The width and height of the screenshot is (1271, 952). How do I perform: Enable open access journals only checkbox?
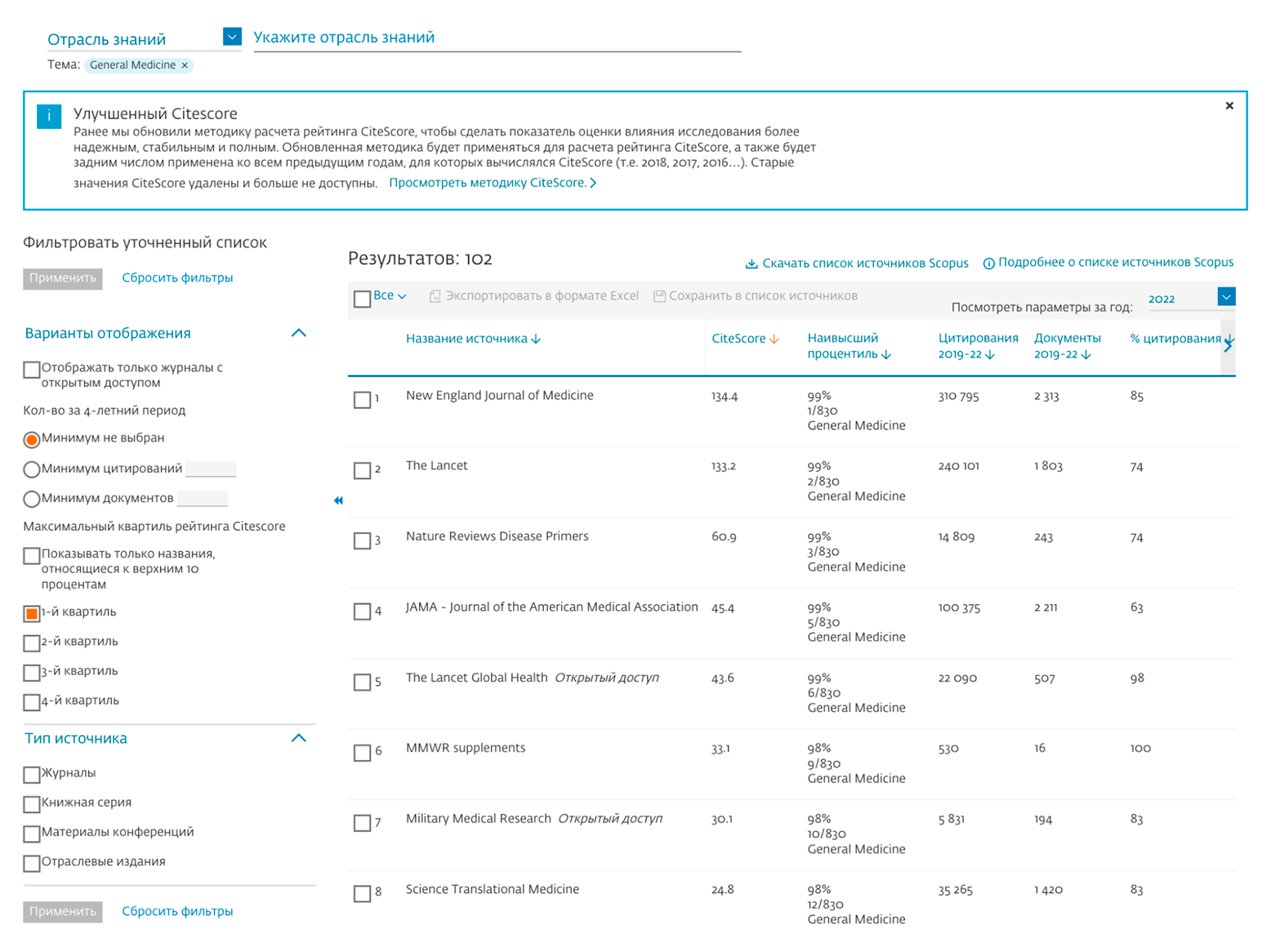32,370
